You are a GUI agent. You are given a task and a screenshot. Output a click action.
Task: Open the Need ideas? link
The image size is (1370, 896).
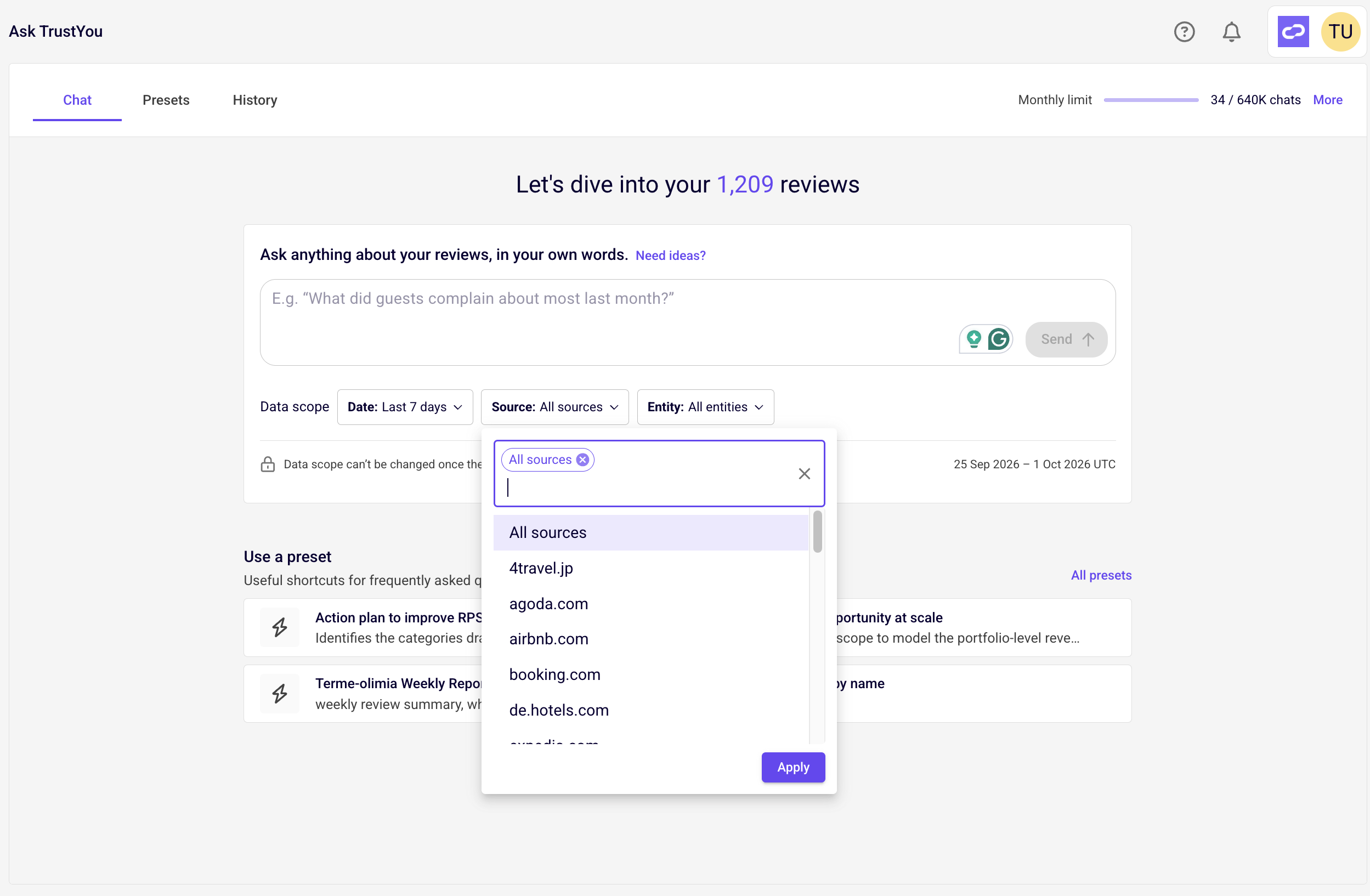click(x=670, y=256)
